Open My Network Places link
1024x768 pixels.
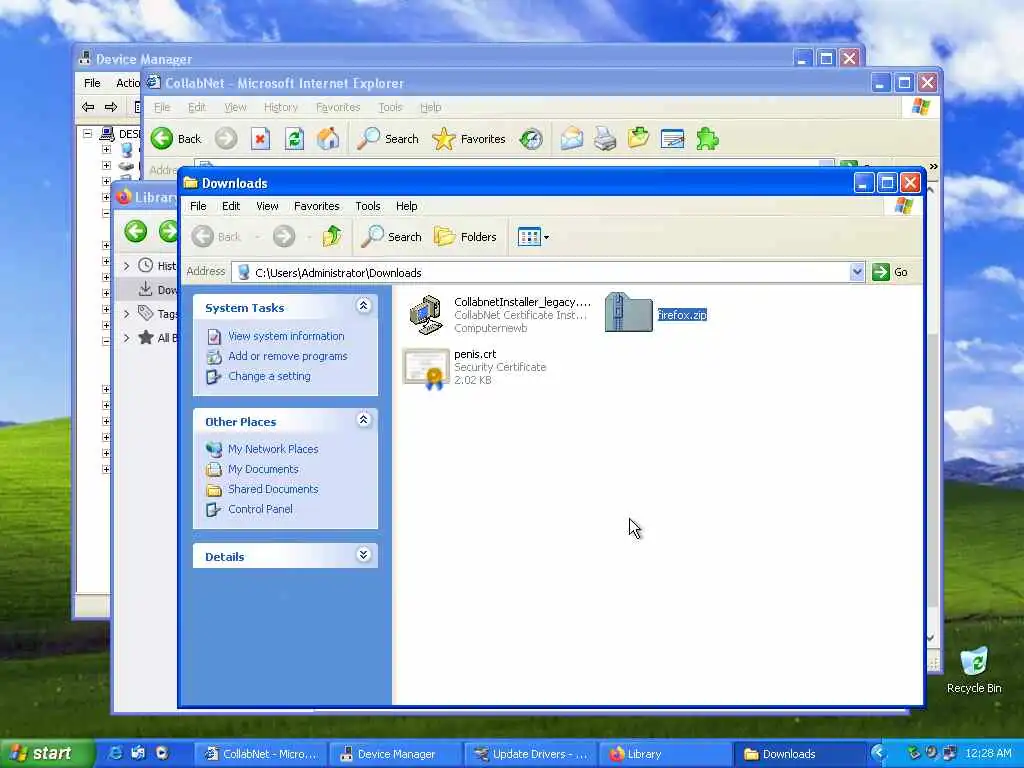click(273, 449)
